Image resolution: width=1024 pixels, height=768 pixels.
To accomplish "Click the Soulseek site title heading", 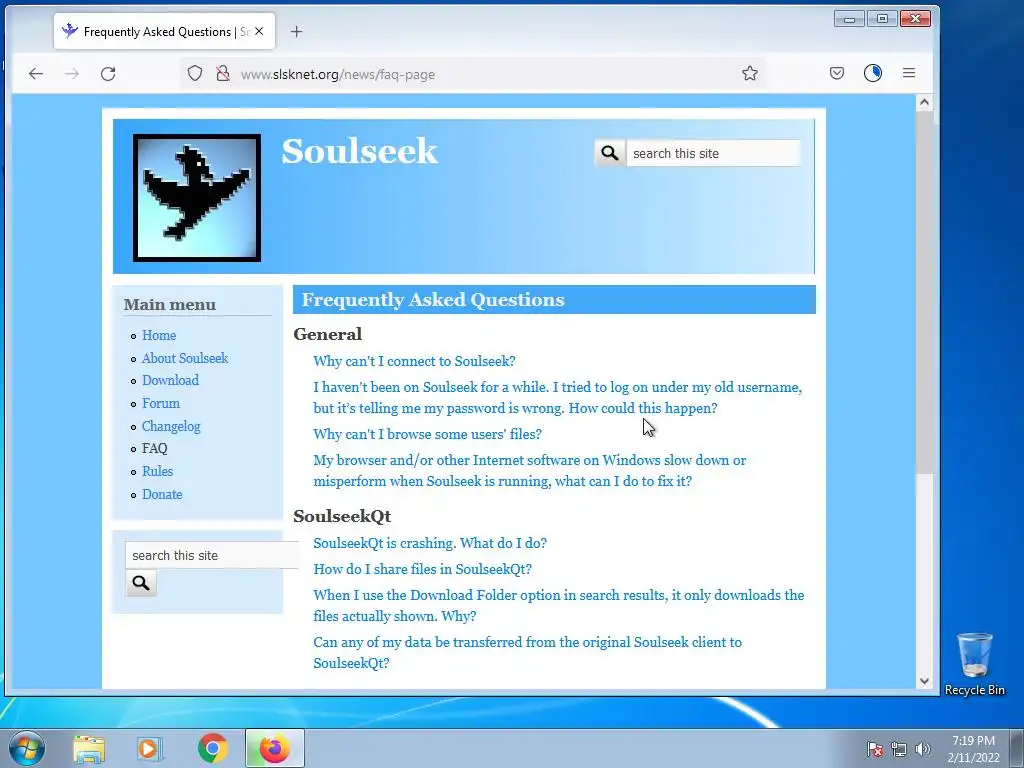I will (359, 152).
